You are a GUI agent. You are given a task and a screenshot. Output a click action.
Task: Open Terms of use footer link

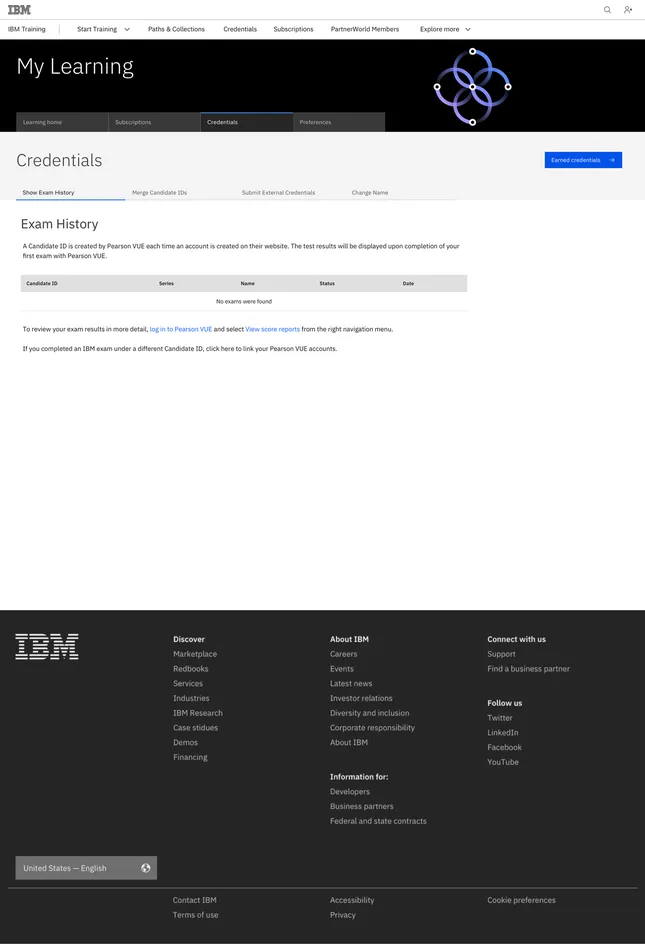(196, 915)
